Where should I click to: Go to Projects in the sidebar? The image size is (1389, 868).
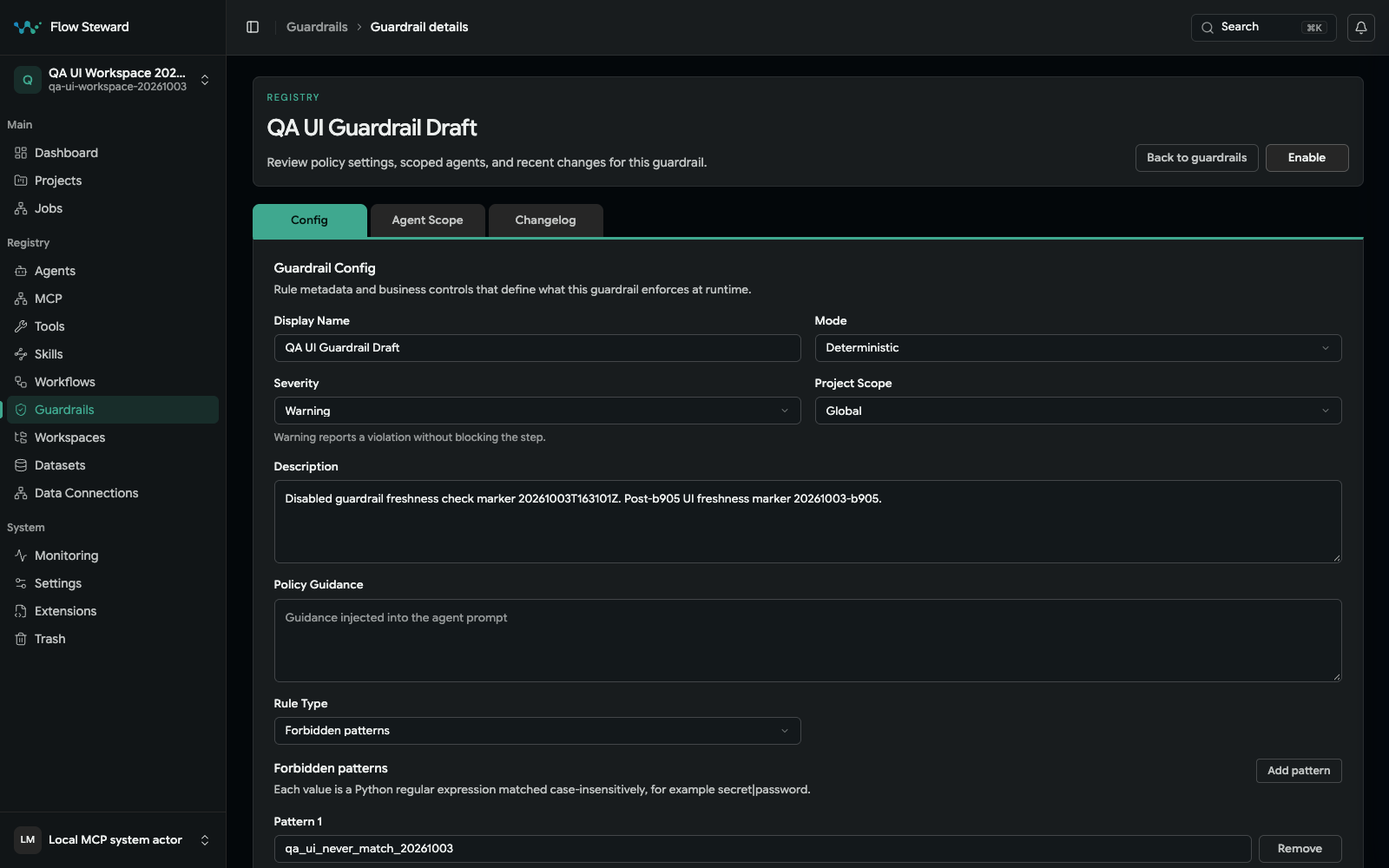113,181
